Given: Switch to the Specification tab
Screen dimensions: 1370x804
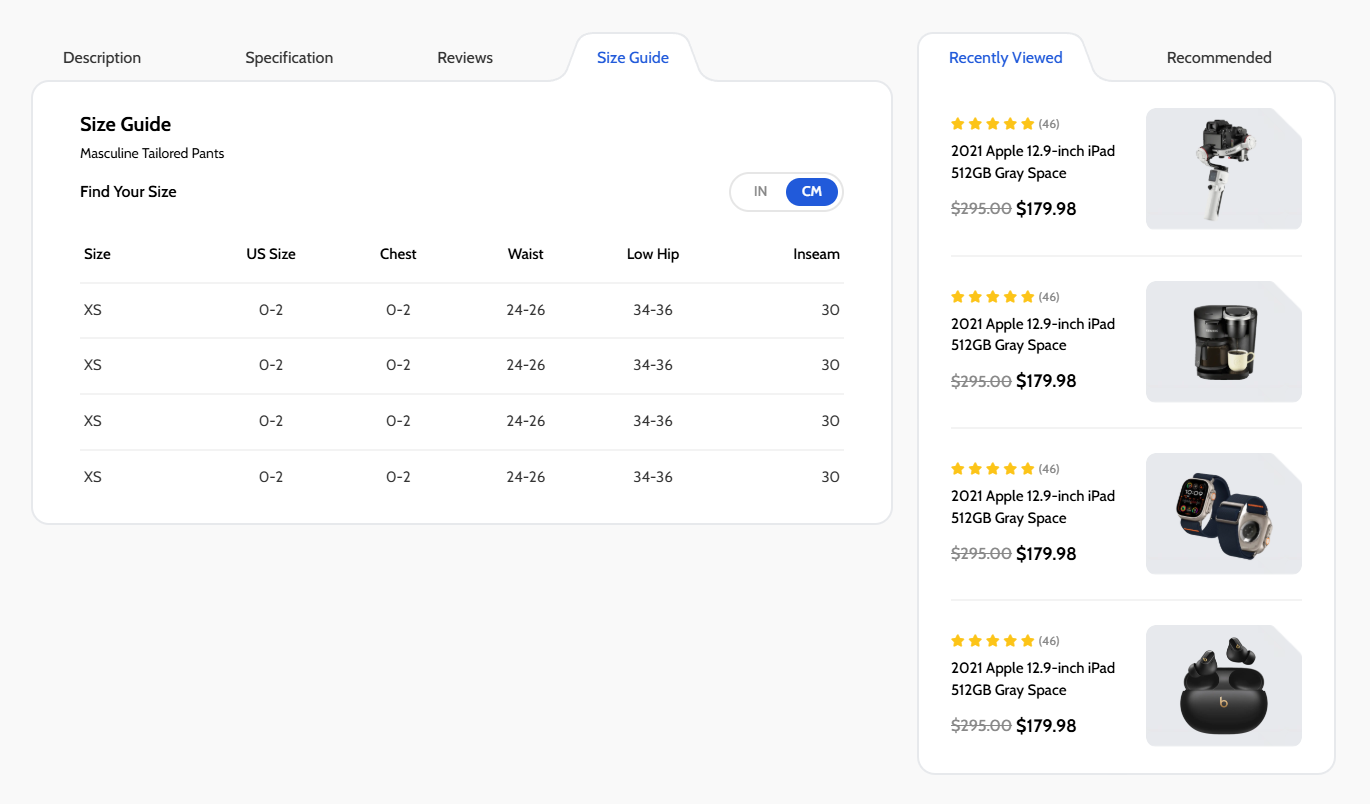Looking at the screenshot, I should 289,58.
